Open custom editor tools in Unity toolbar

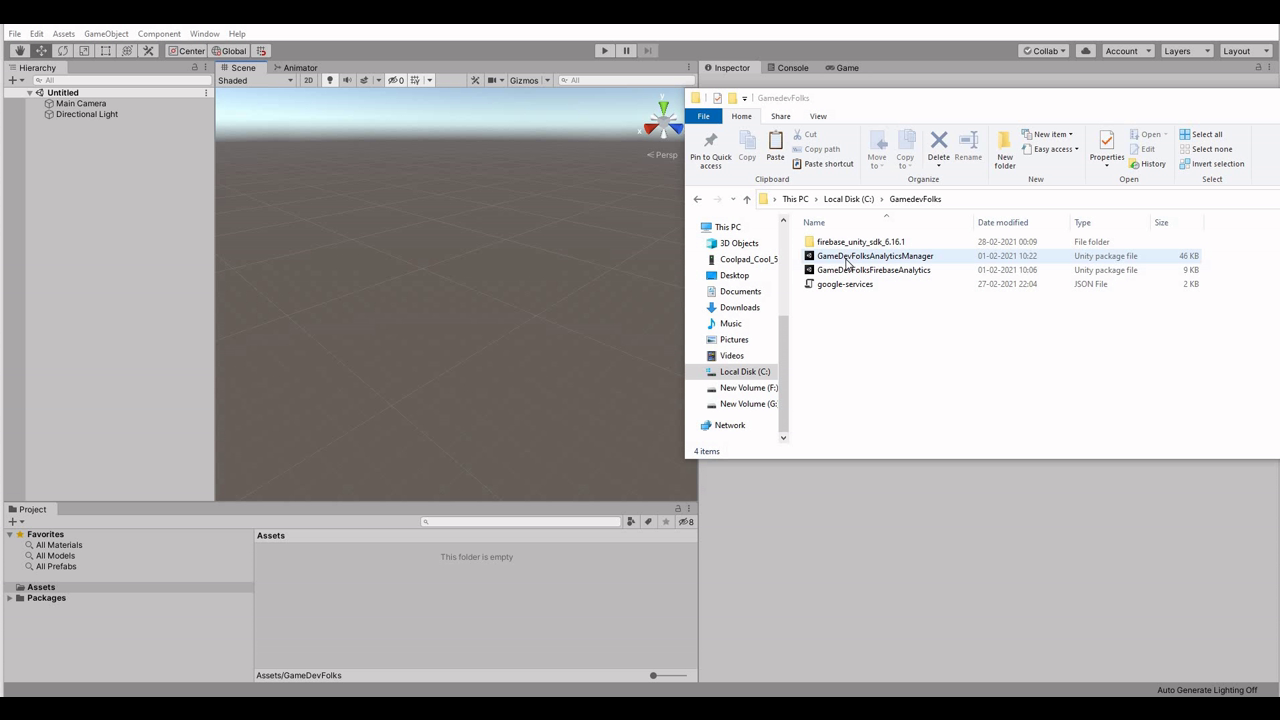click(148, 51)
